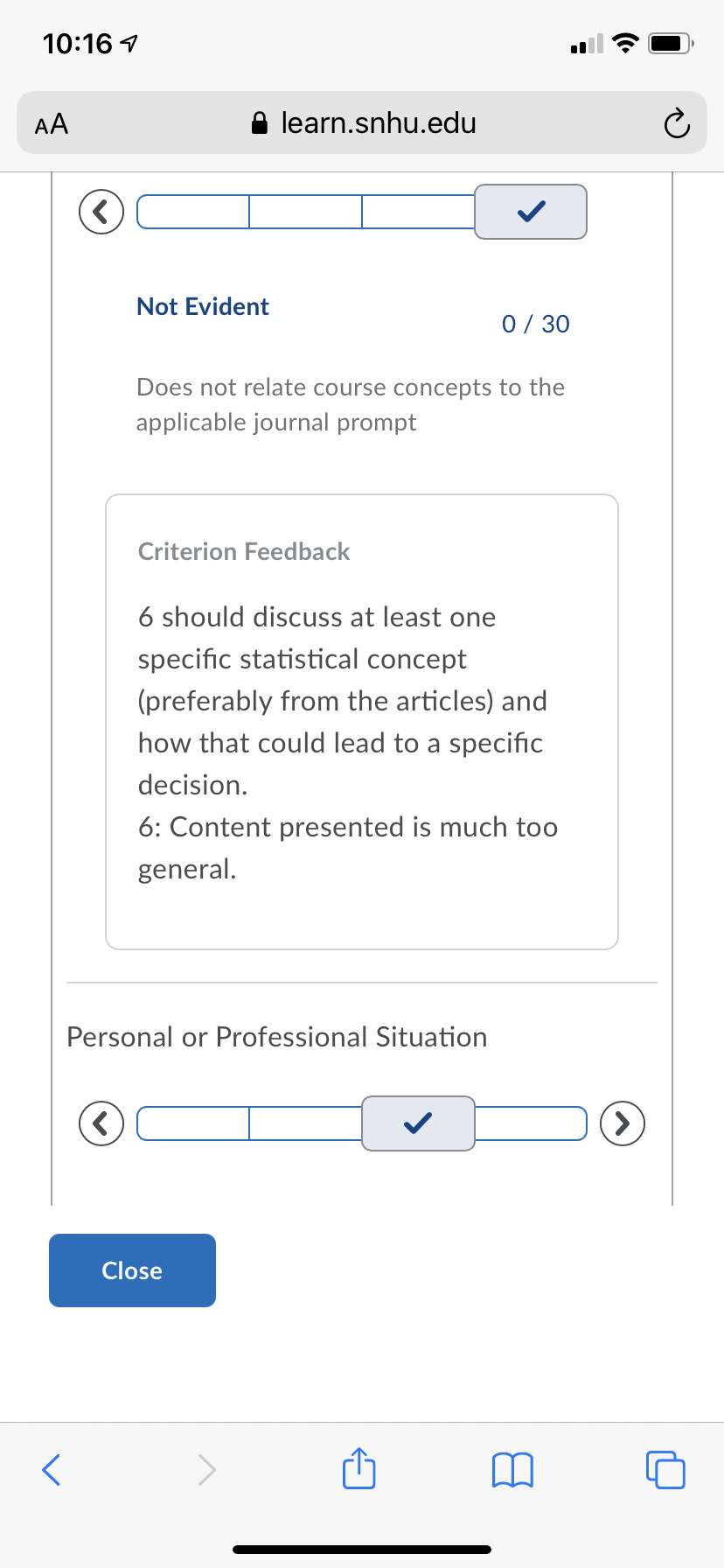
Task: Open the AA reader text options
Action: point(52,123)
